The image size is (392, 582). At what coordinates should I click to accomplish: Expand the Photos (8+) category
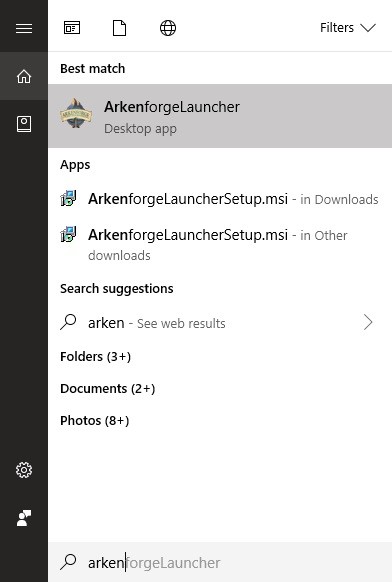point(95,421)
